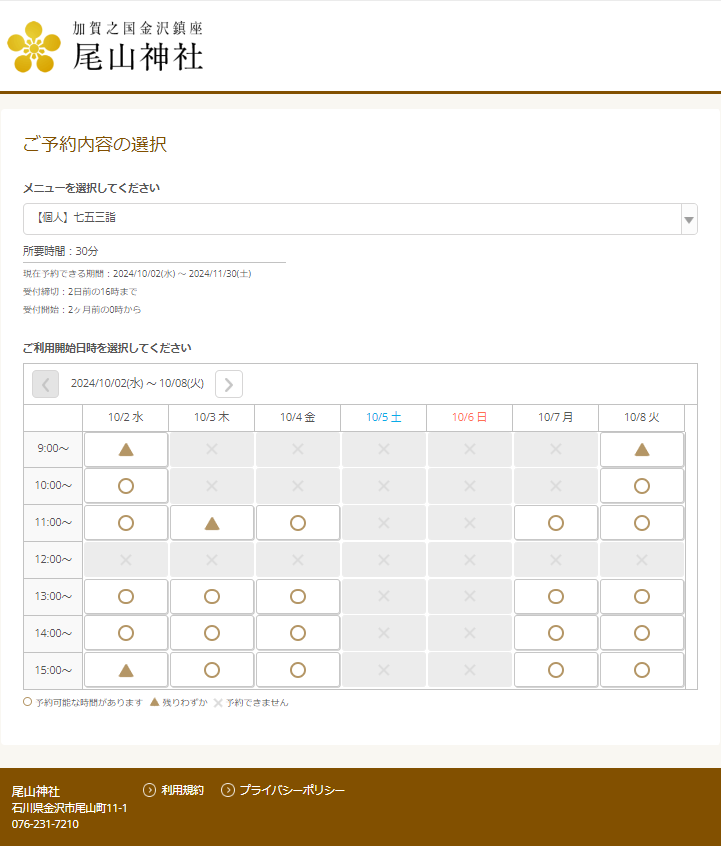The width and height of the screenshot is (721, 847).
Task: Go to previous week with left chevron
Action: (x=46, y=384)
